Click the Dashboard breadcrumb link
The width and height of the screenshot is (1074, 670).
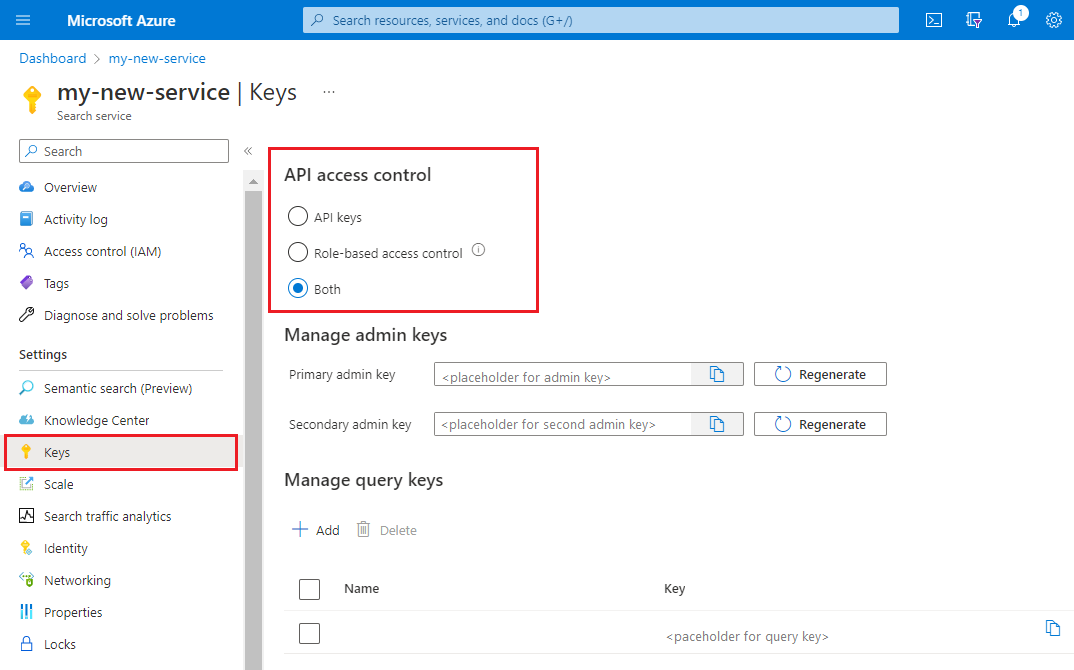click(x=52, y=58)
